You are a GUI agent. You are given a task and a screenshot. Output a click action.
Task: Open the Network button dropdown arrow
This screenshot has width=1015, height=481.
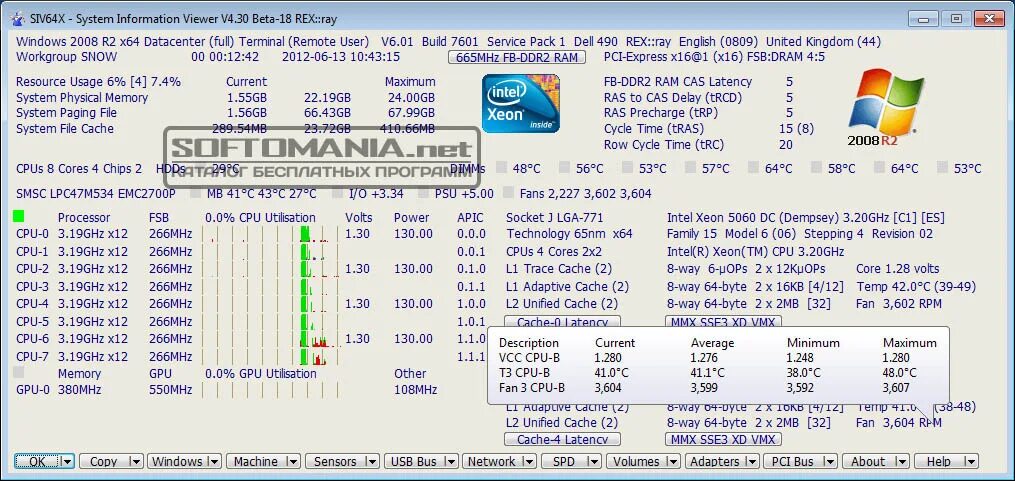click(x=530, y=462)
